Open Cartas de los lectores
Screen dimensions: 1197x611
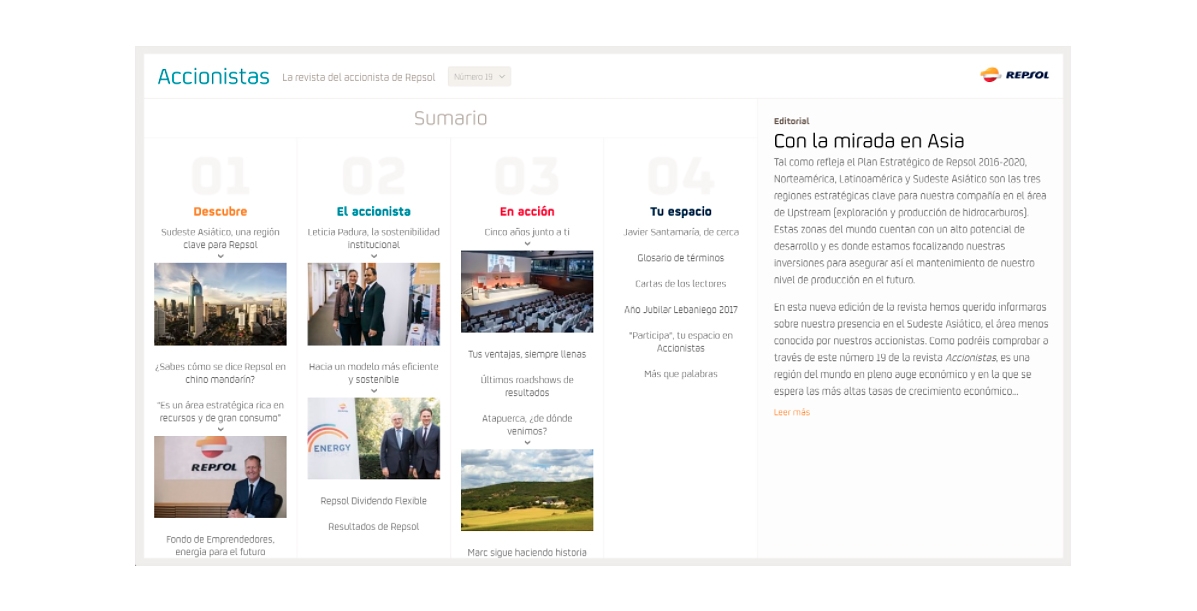680,283
